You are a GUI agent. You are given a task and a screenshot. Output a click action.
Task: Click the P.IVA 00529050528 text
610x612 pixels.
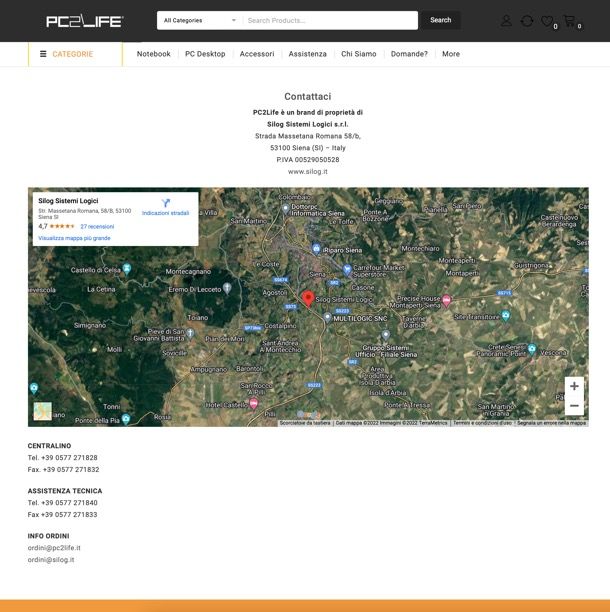click(x=308, y=160)
